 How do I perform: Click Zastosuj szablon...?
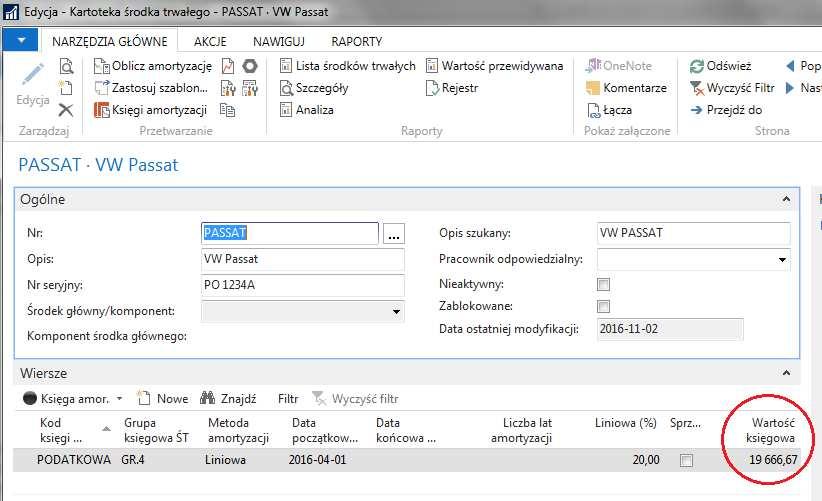[x=151, y=88]
